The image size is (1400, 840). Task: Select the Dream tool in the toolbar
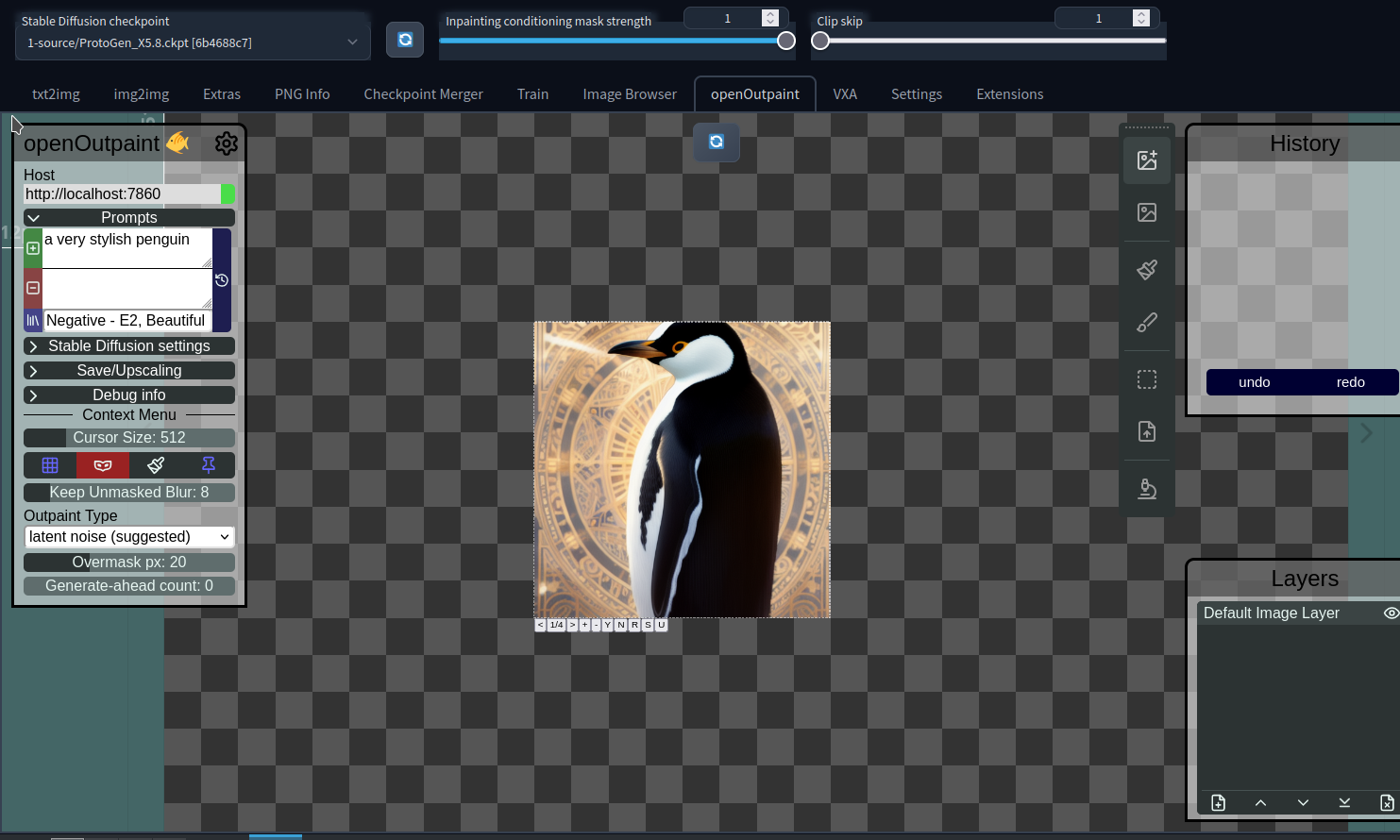(x=1147, y=160)
